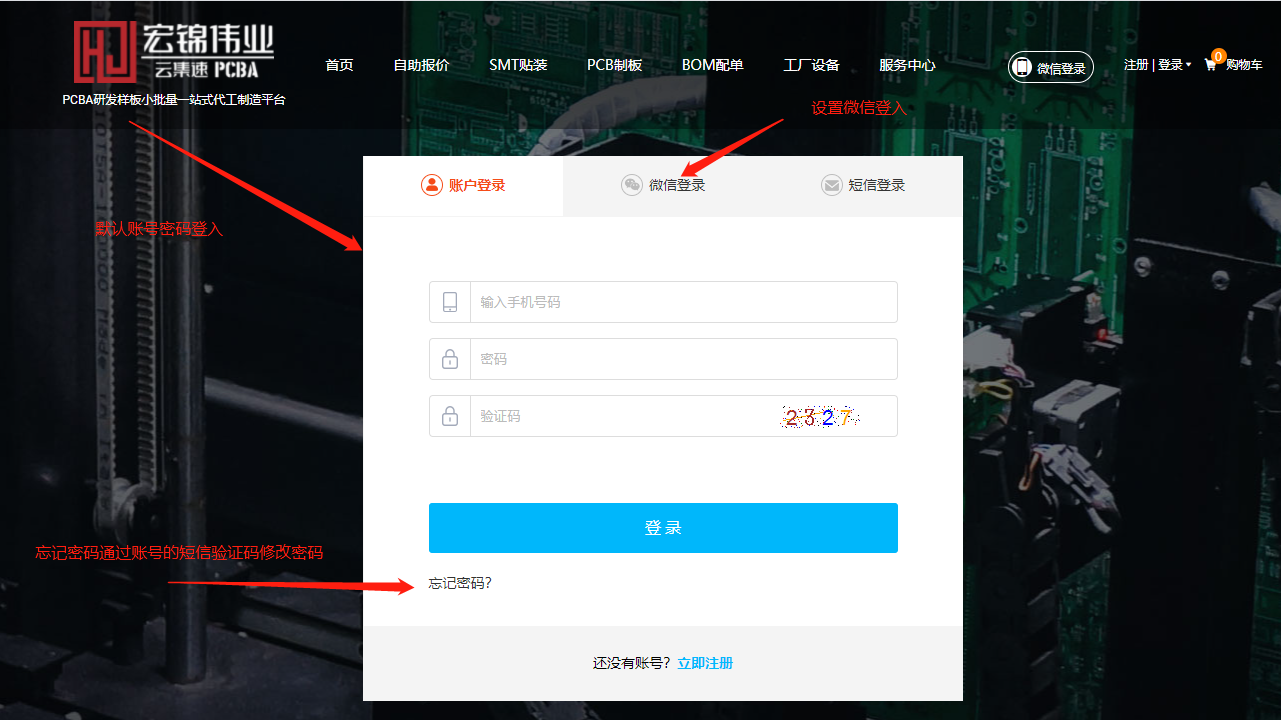1281x720 pixels.
Task: Open the shopping cart via the cart icon
Action: 1209,64
